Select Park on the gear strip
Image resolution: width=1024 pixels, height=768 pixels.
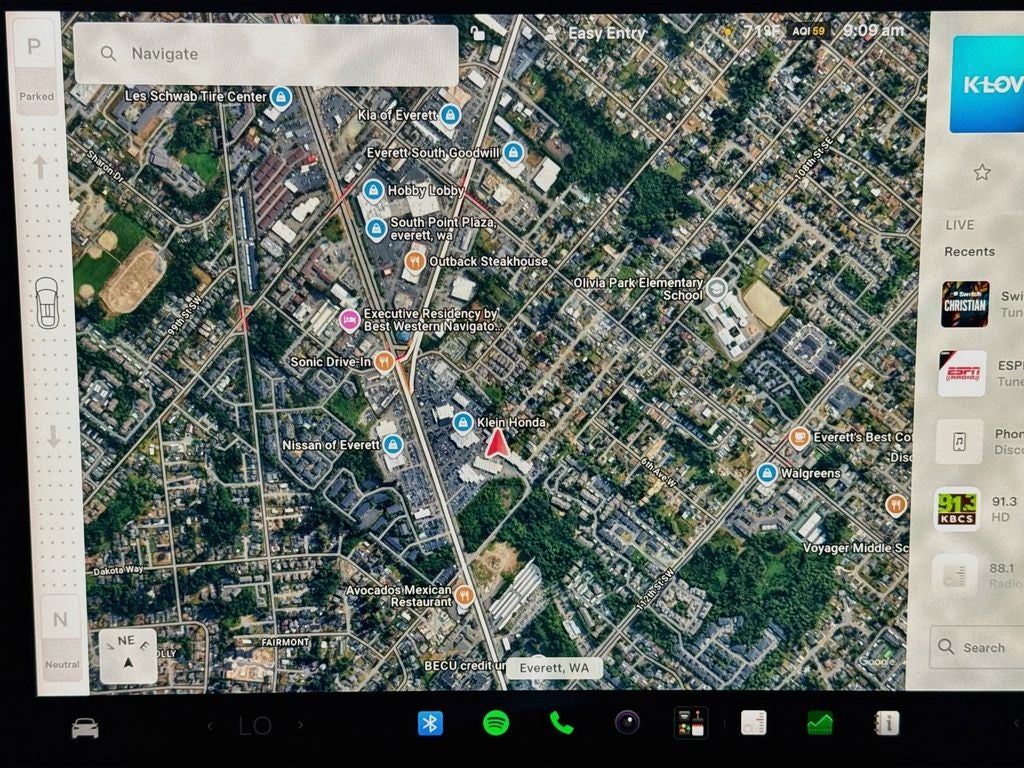[35, 65]
